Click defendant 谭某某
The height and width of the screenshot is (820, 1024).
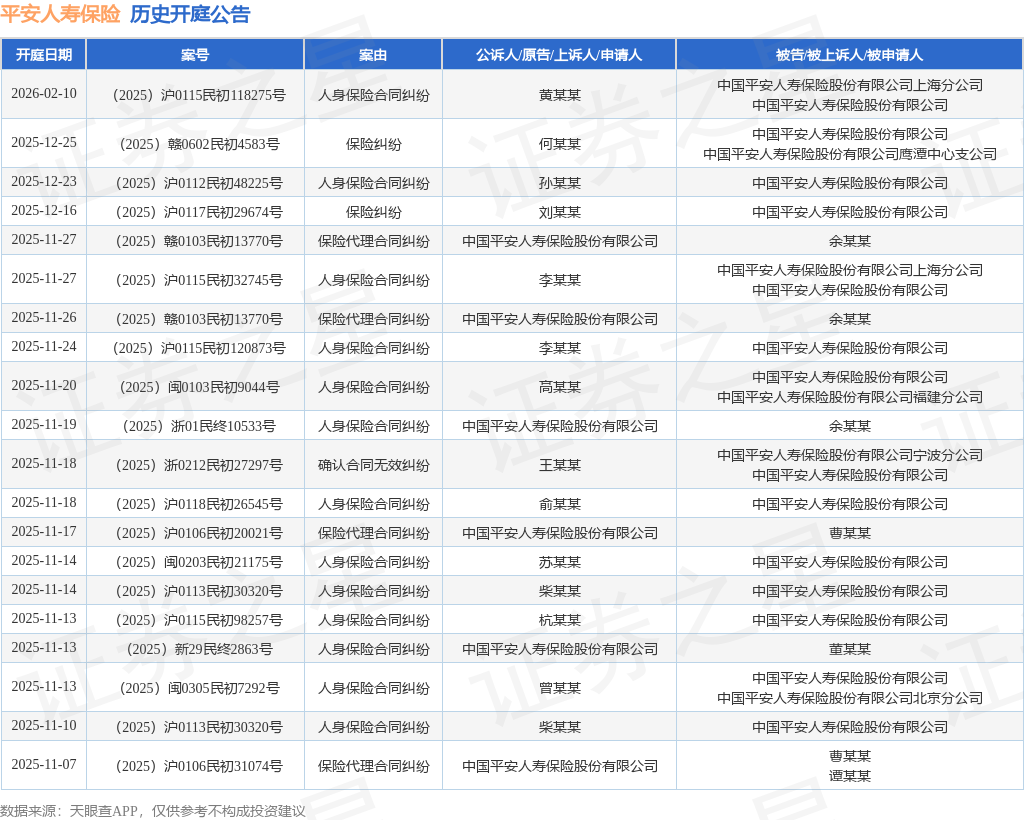click(x=850, y=776)
